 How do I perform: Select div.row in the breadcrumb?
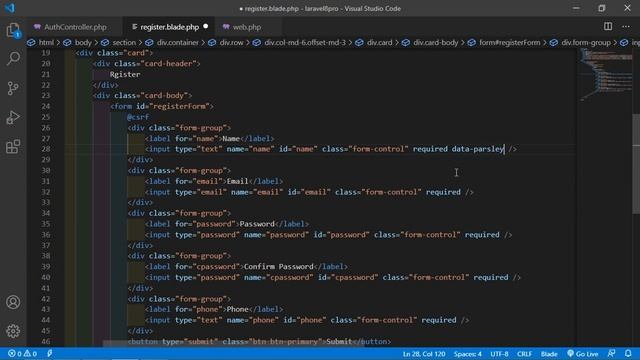click(x=231, y=42)
